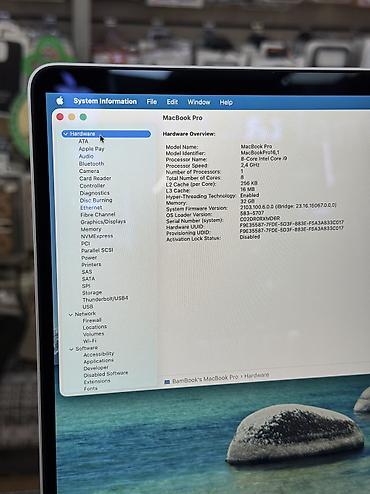Image resolution: width=370 pixels, height=494 pixels.
Task: Click Hardware in the path bar
Action: pos(256,375)
